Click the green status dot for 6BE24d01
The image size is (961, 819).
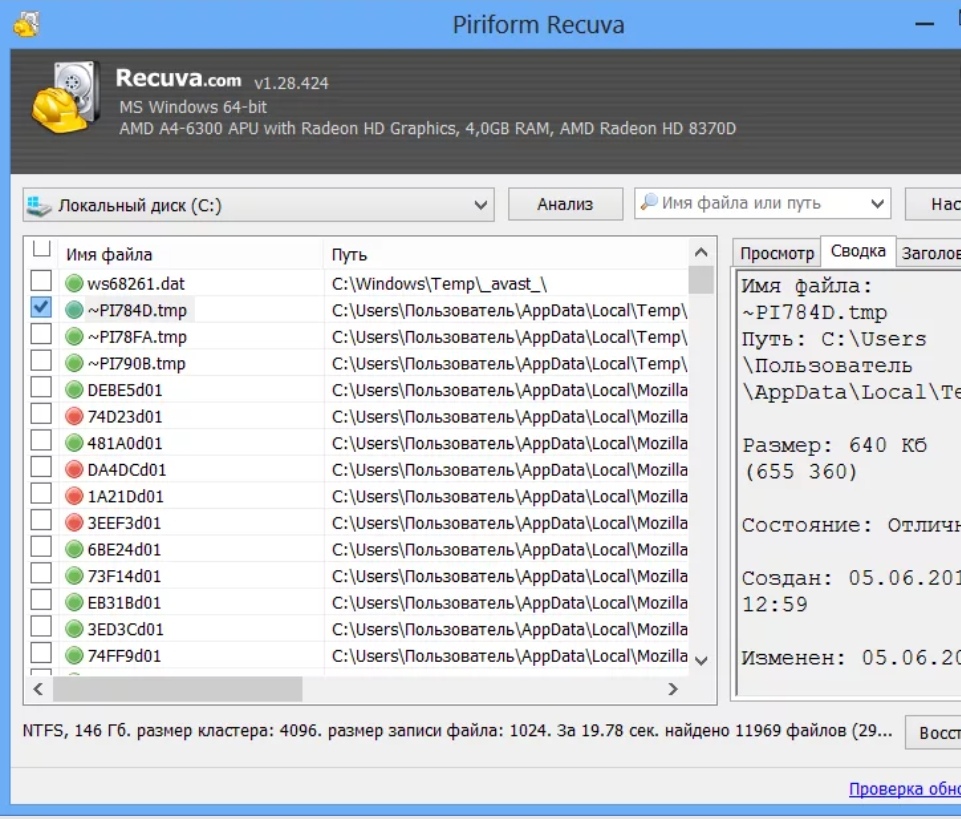(x=74, y=549)
